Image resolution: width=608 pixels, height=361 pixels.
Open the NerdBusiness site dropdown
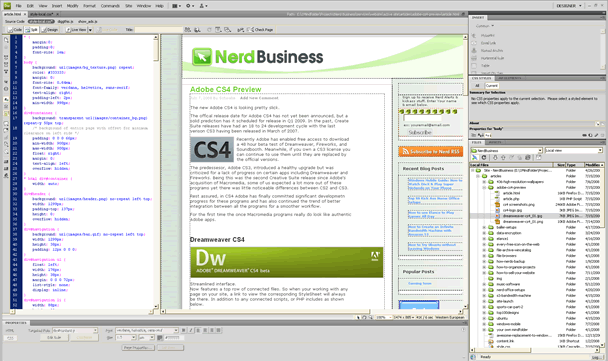[506, 150]
